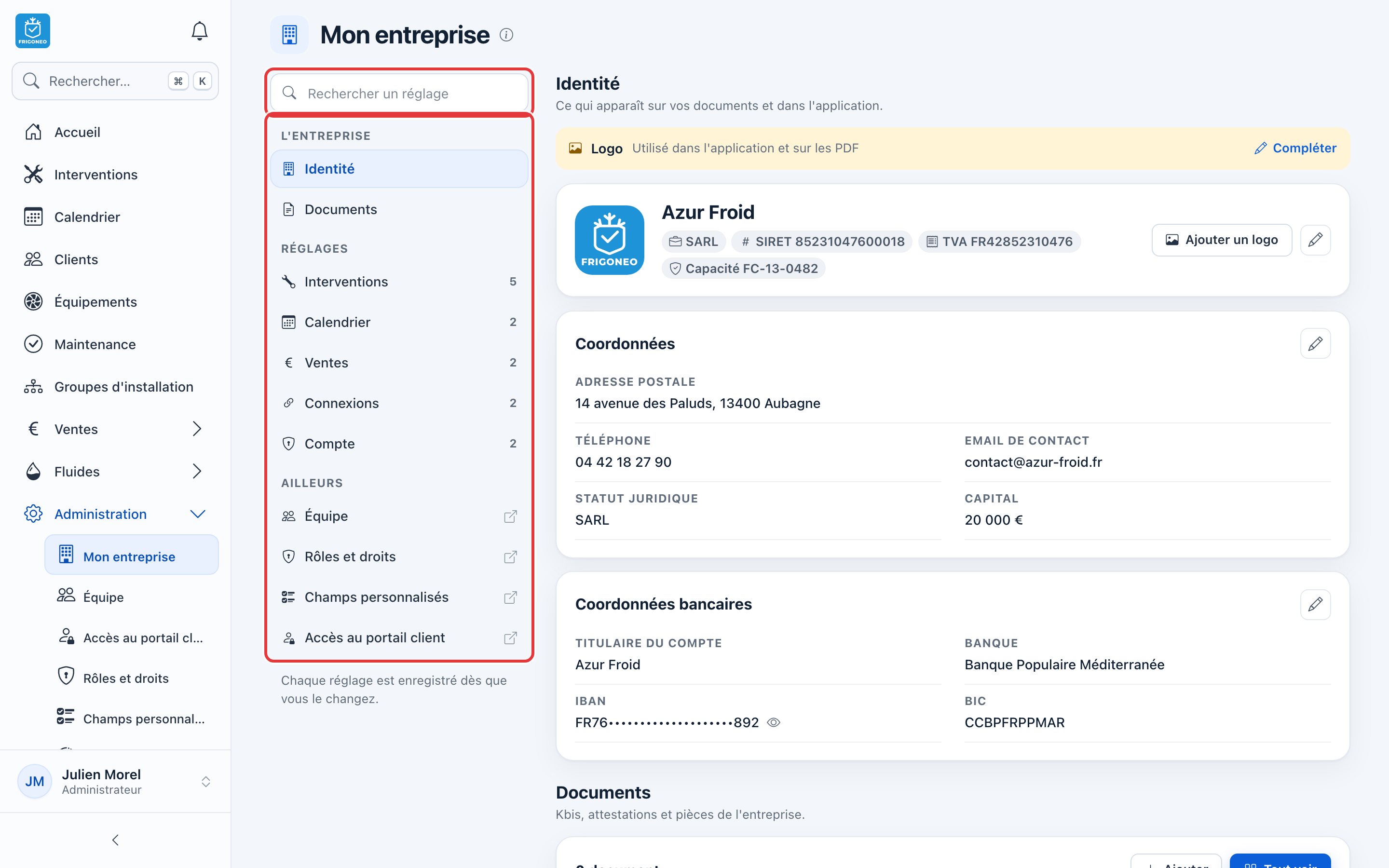Expand the Fluides sidebar submenu chevron
Image resolution: width=1389 pixels, height=868 pixels.
tap(197, 471)
